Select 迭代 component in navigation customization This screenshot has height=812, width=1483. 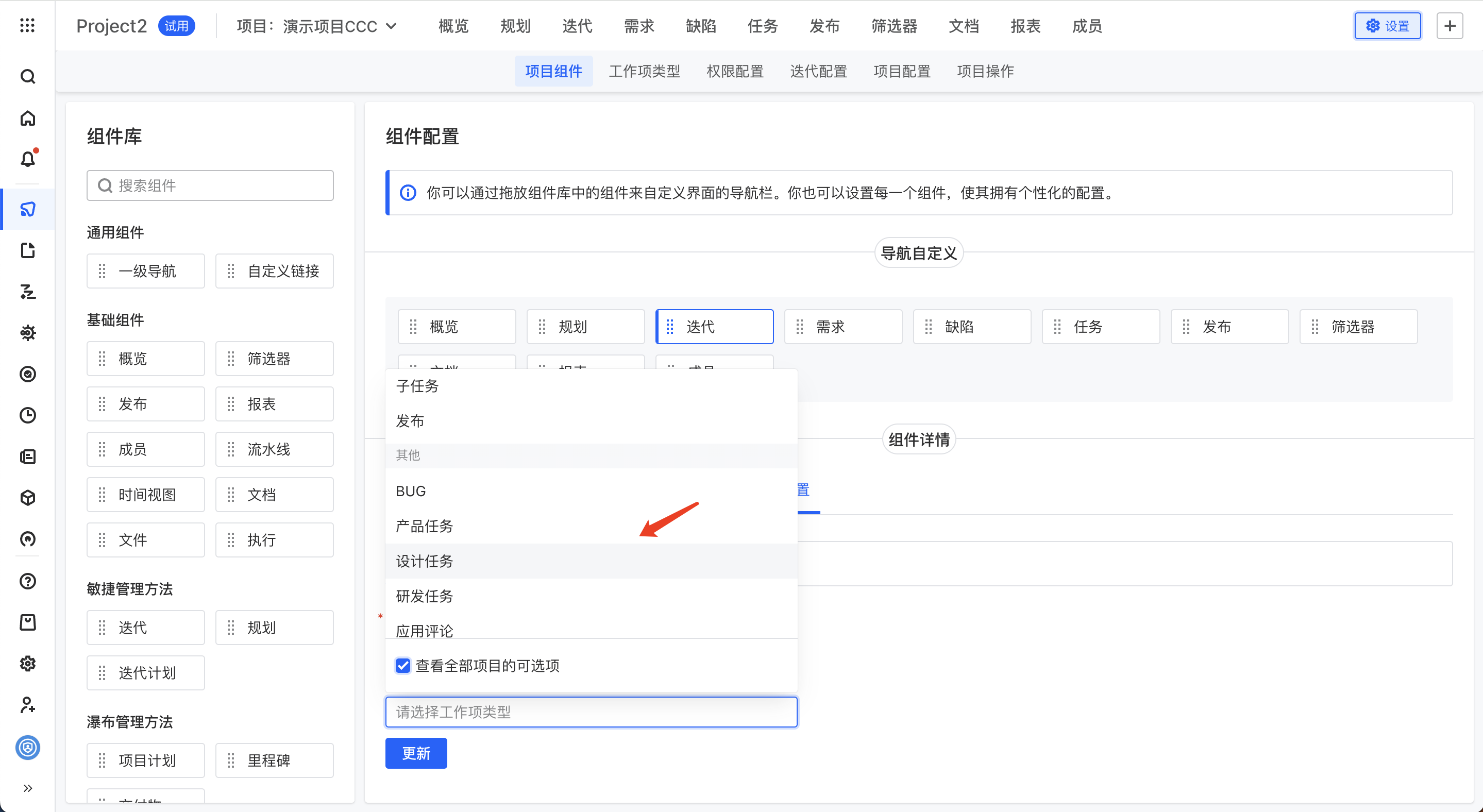tap(714, 327)
